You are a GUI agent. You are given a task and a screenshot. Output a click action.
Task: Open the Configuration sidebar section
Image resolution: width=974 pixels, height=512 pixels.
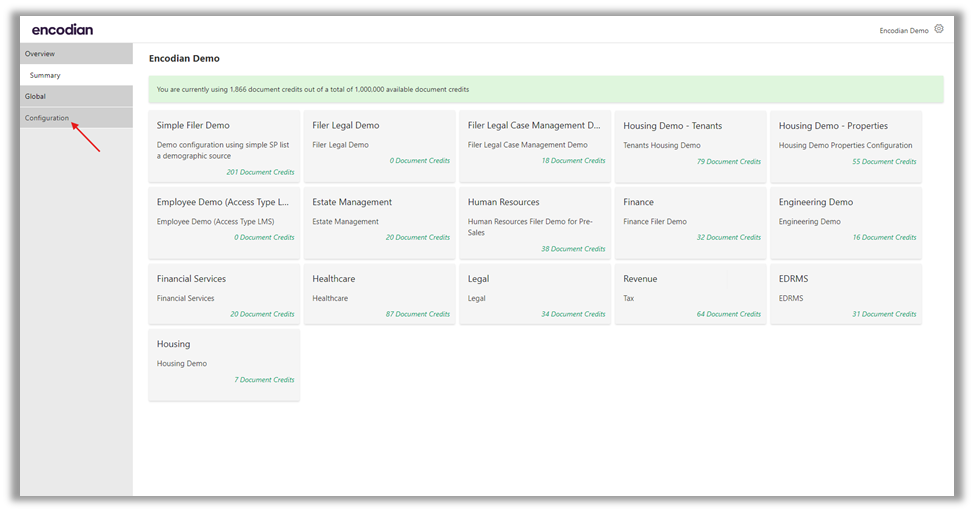(47, 118)
